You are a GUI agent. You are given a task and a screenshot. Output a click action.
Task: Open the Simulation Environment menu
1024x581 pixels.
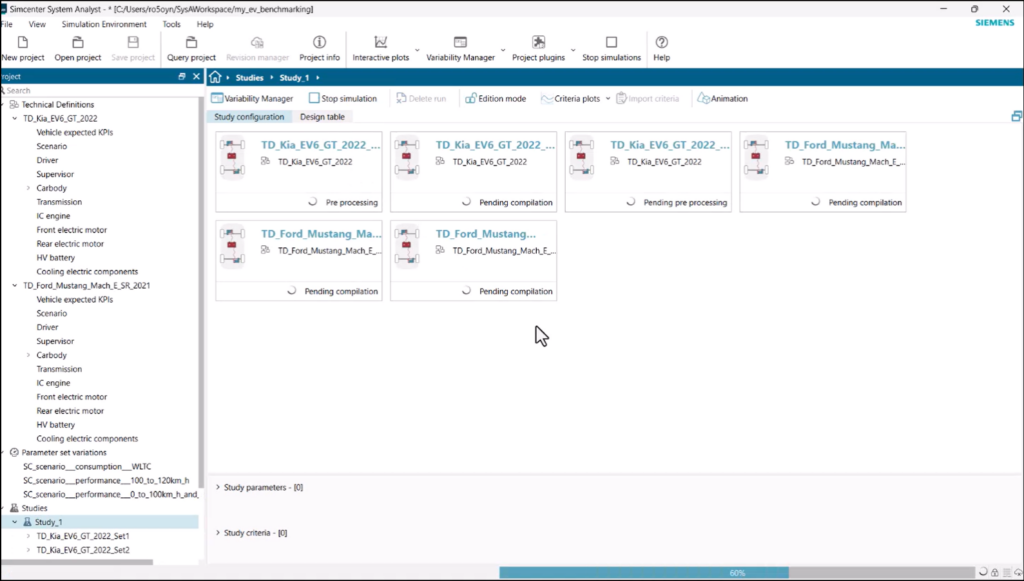tap(103, 24)
